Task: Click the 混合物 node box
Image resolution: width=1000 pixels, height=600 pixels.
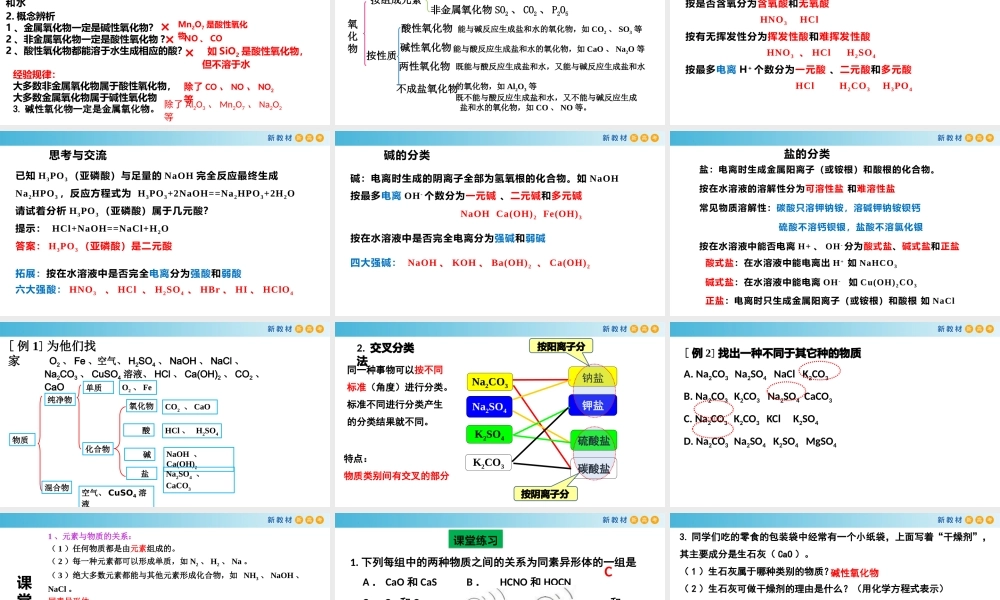Action: 56,487
